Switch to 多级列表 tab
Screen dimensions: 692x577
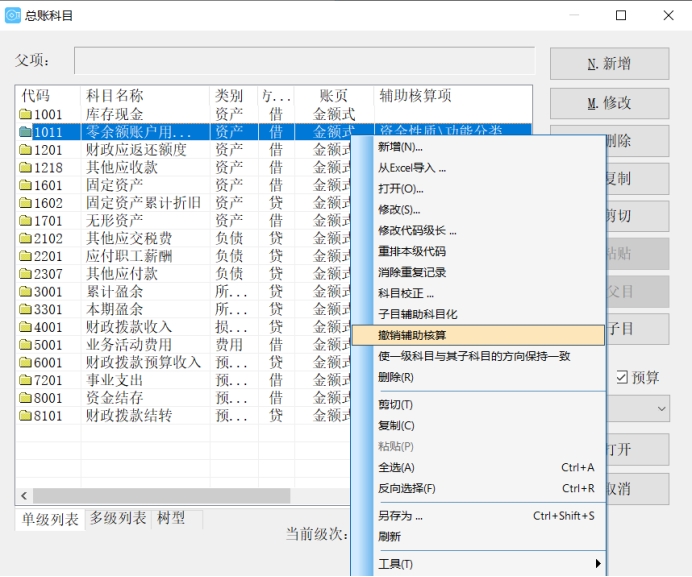pyautogui.click(x=117, y=518)
